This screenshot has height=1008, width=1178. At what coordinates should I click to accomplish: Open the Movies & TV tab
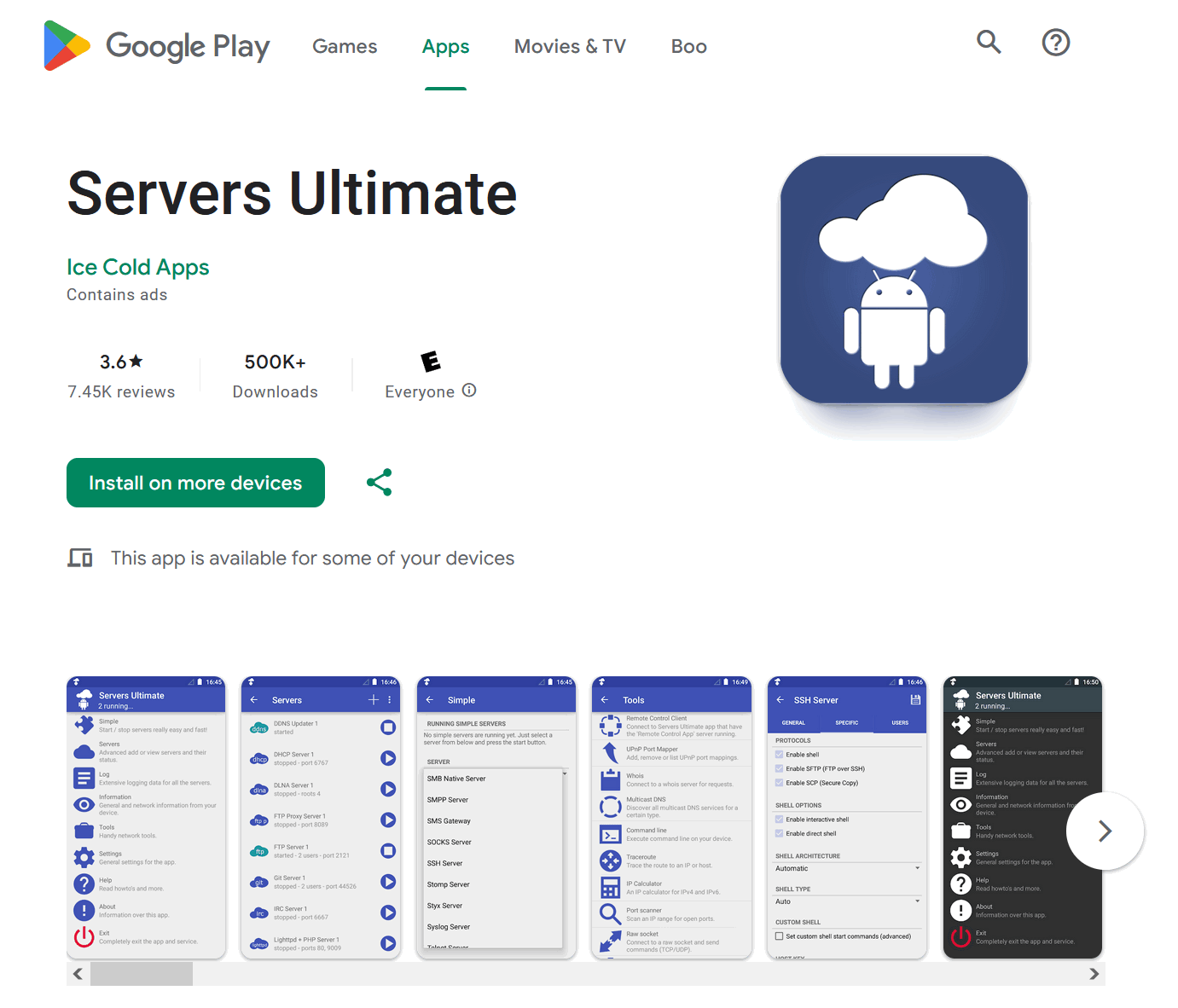point(570,47)
